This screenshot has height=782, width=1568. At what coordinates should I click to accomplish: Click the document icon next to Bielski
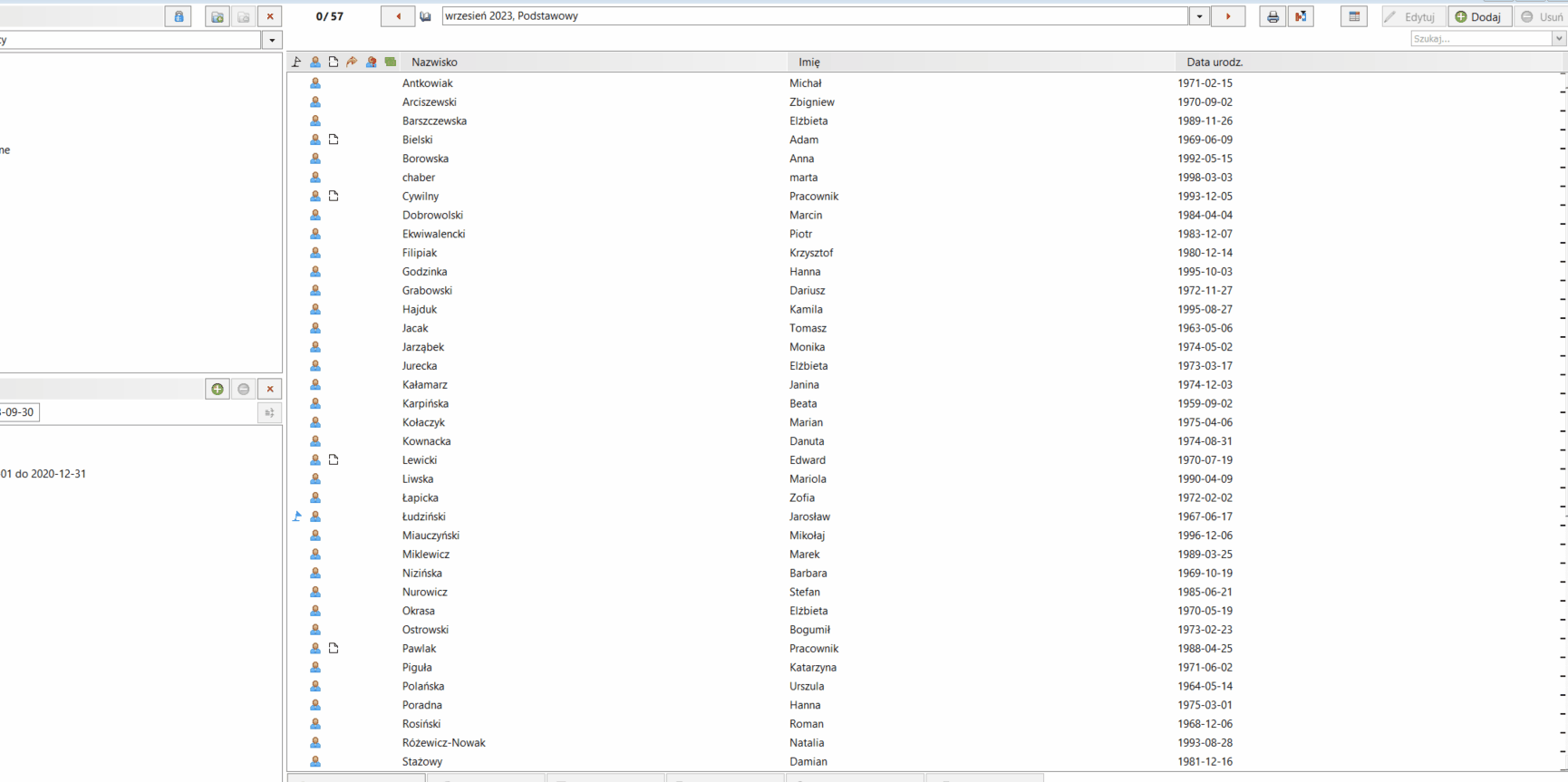coord(334,140)
